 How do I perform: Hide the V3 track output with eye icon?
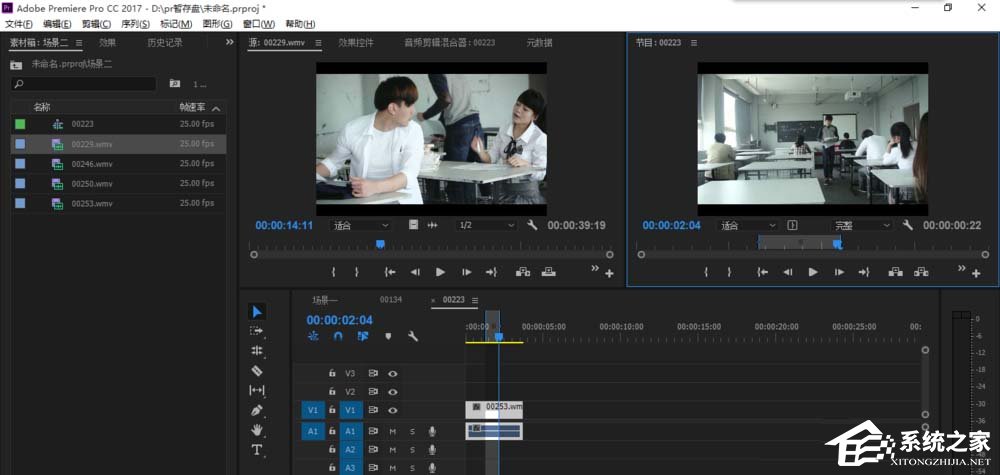click(x=393, y=373)
